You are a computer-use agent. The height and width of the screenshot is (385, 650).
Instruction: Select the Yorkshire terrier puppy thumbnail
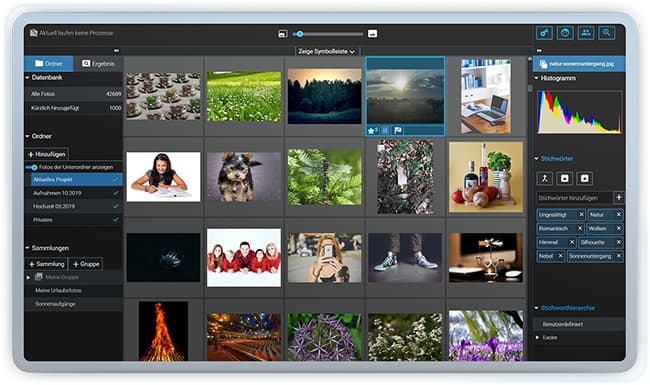[244, 177]
